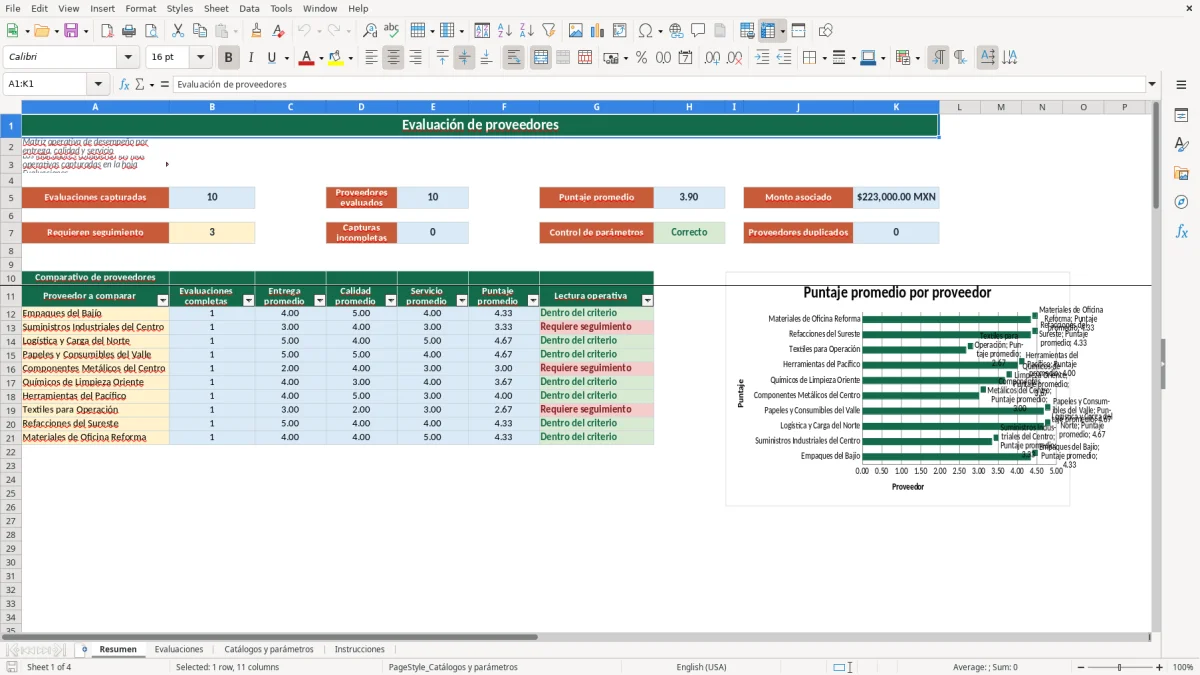This screenshot has width=1200, height=675.
Task: Switch to the Evaluaciones sheet tab
Action: [x=179, y=649]
